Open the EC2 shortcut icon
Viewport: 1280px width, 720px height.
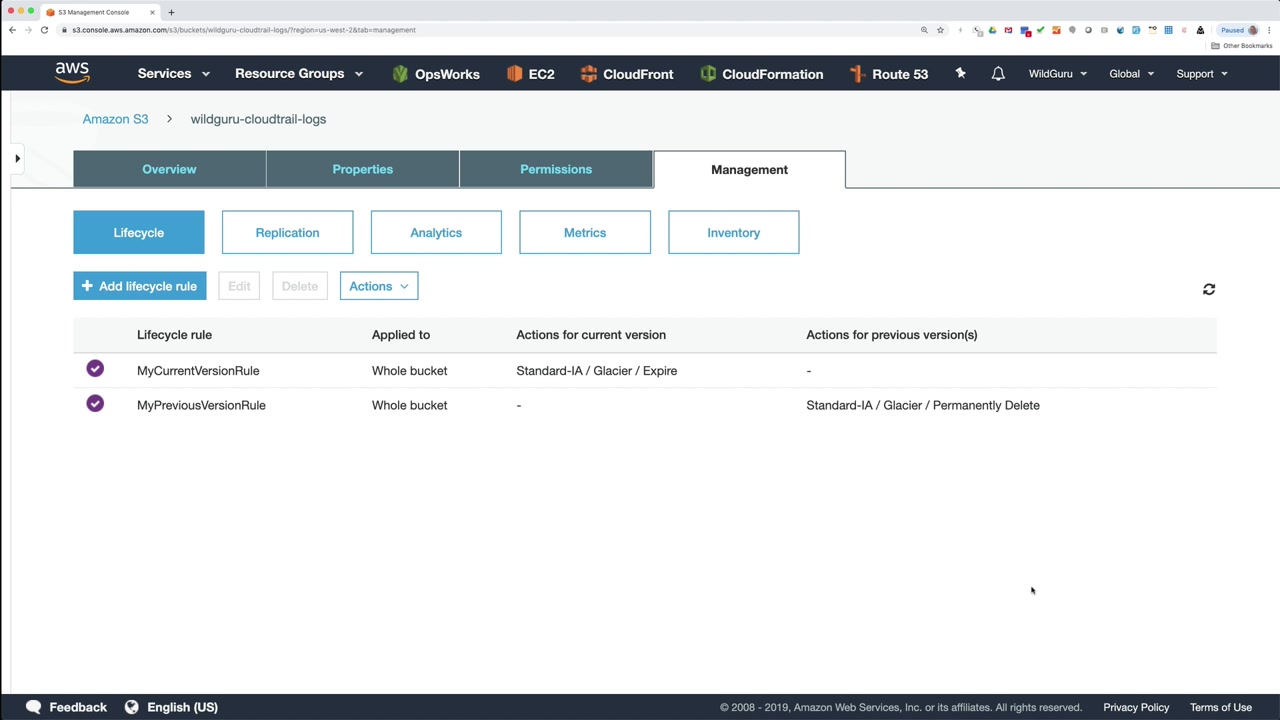[515, 74]
